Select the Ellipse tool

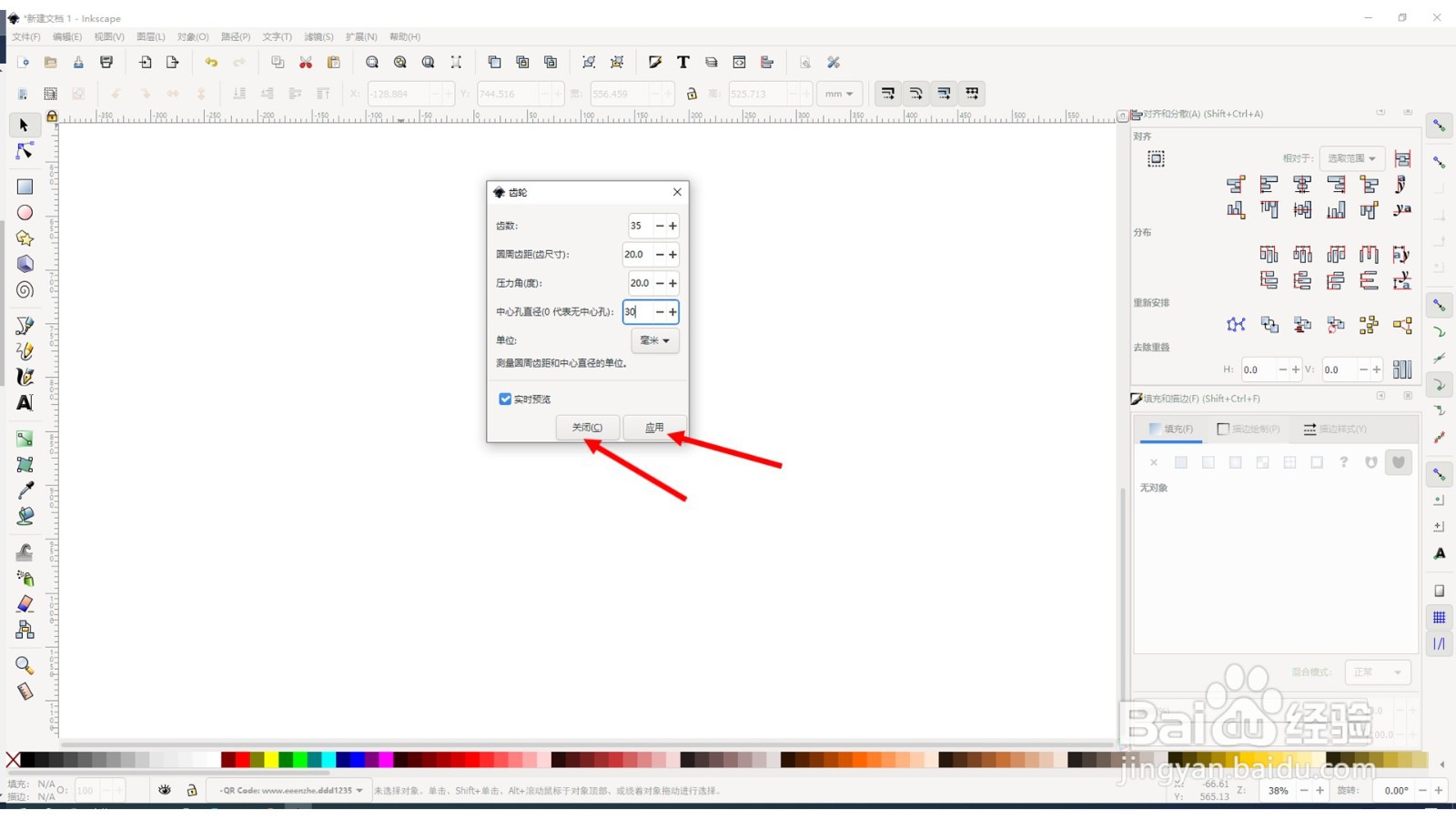[x=25, y=212]
